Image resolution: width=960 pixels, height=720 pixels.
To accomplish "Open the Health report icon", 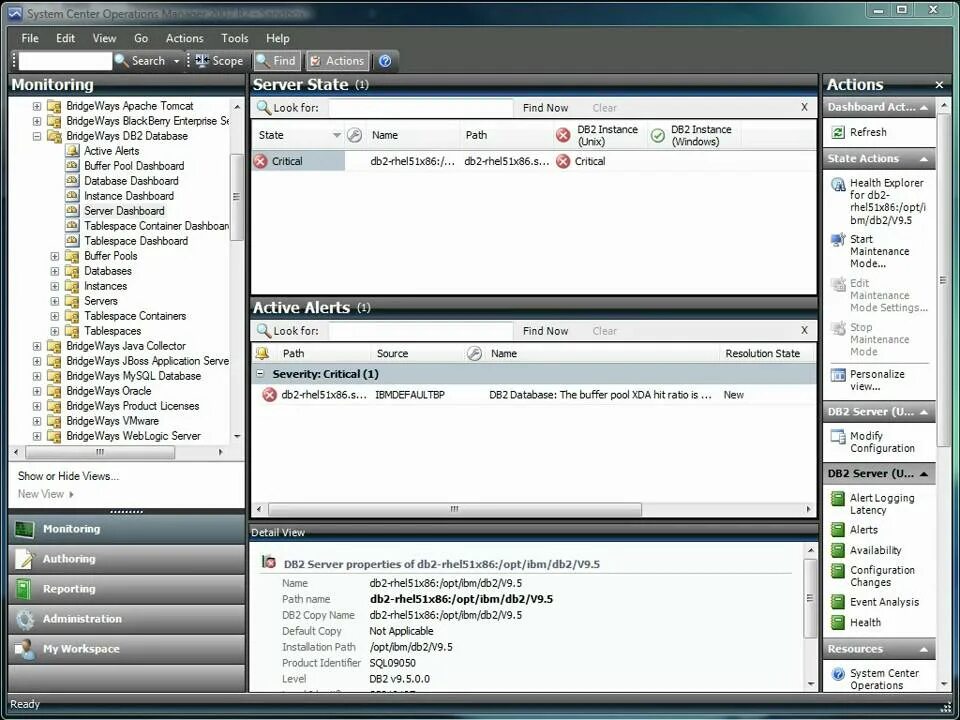I will pos(838,622).
